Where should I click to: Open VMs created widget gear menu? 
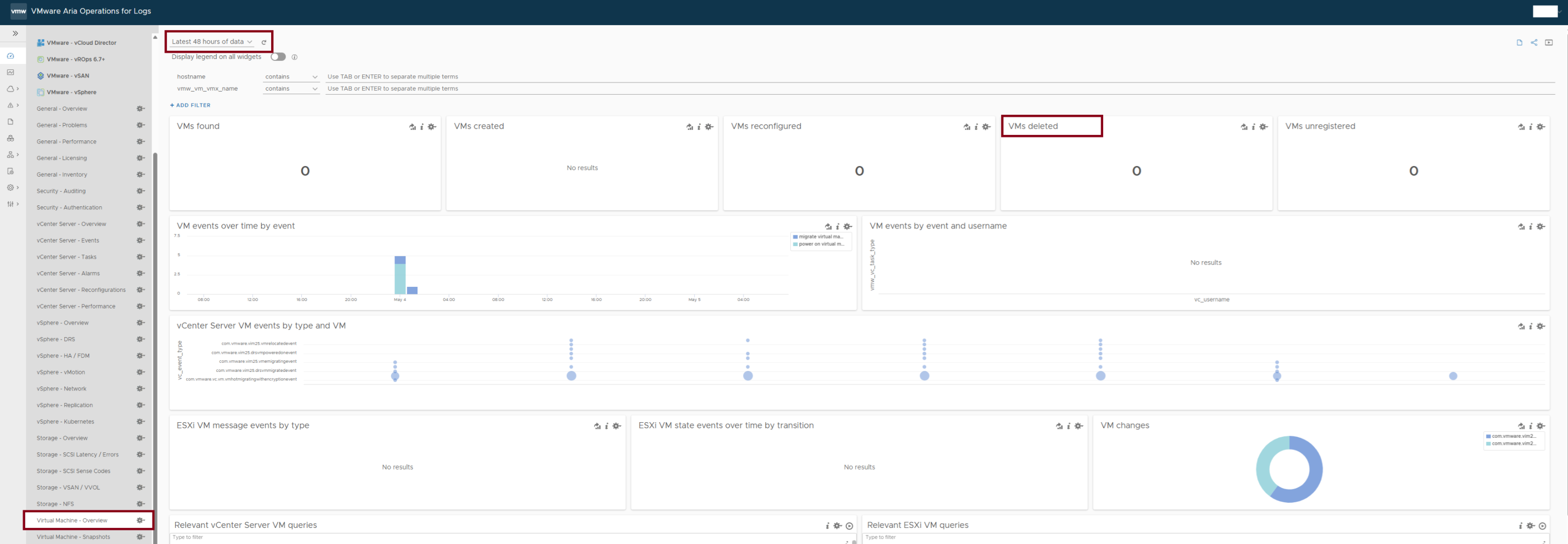point(709,127)
